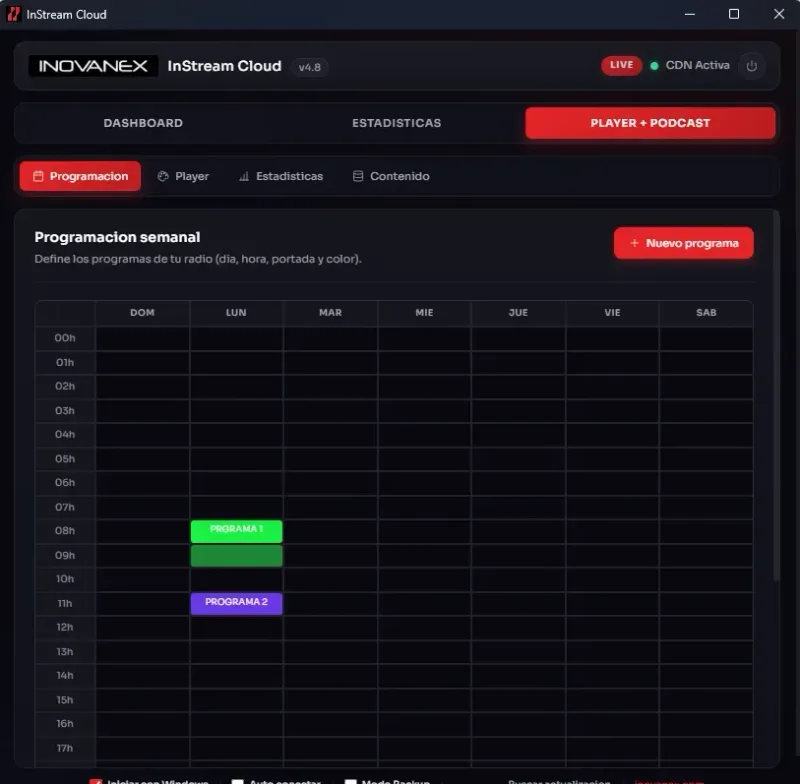Screen dimensions: 800x784
Task: Click the JUE day column header
Action: pyautogui.click(x=518, y=313)
